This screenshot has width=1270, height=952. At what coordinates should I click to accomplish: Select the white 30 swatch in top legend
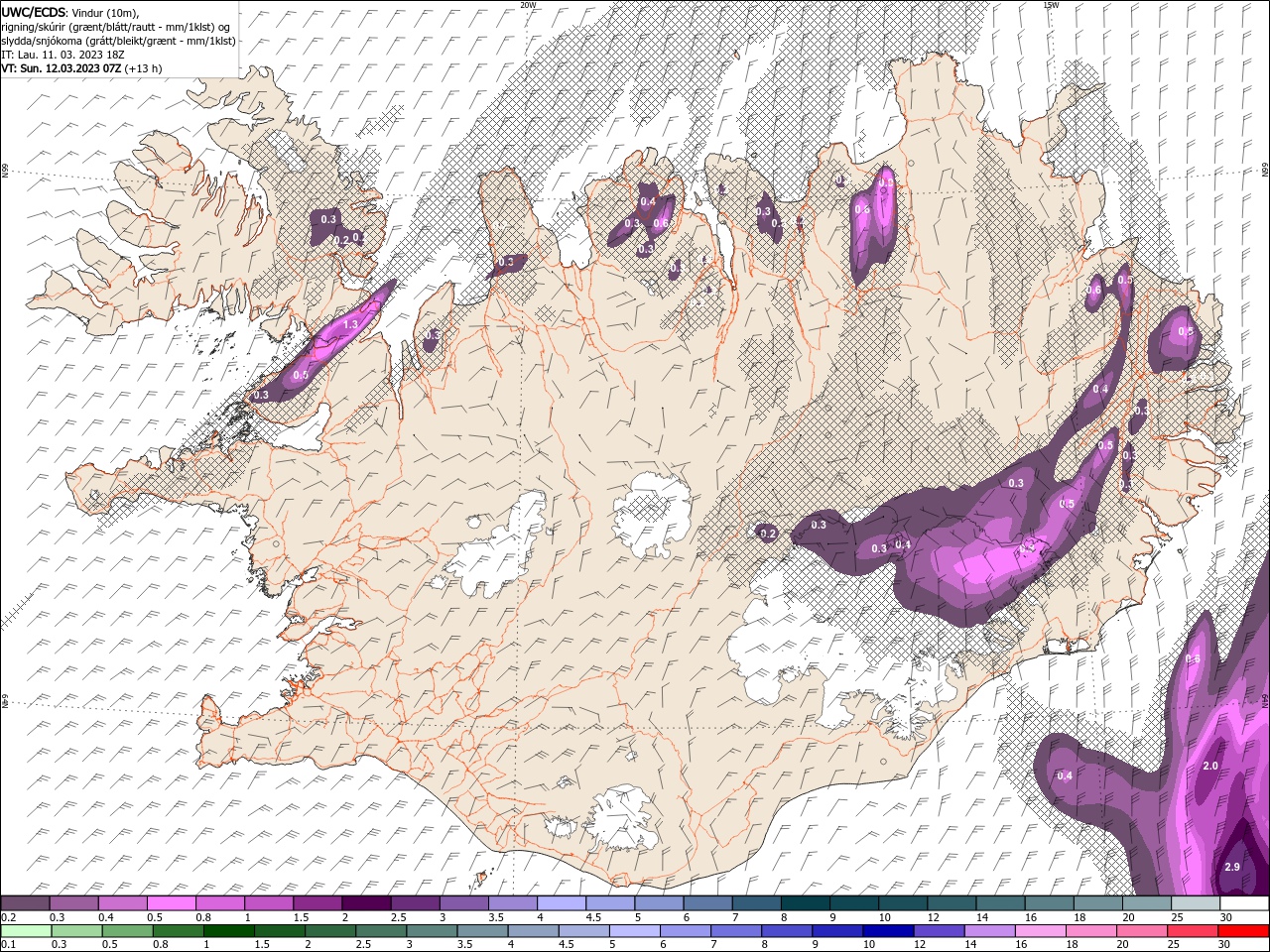(x=1244, y=903)
